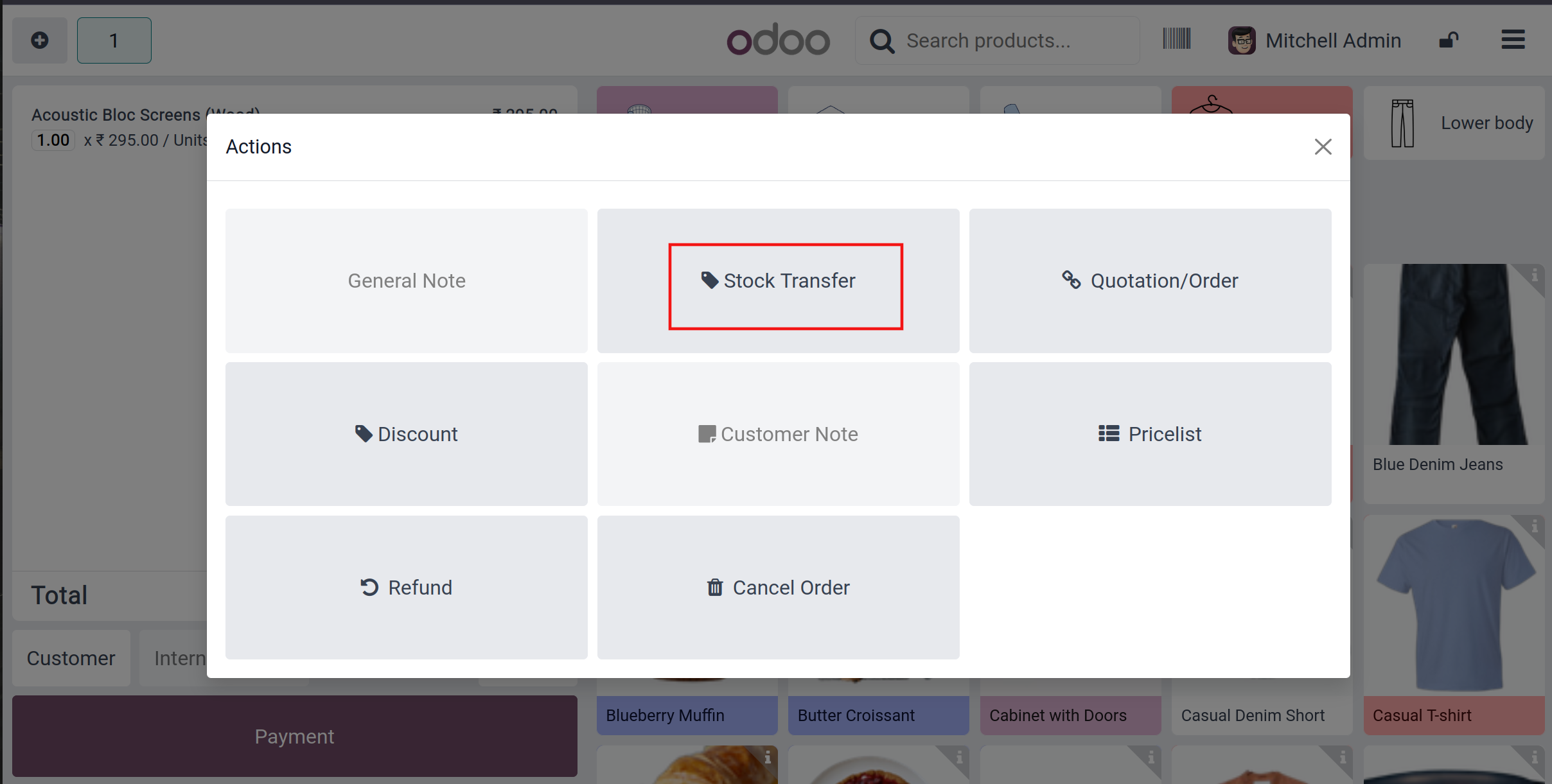Image resolution: width=1552 pixels, height=784 pixels.
Task: Click the add new order plus icon
Action: tap(40, 40)
